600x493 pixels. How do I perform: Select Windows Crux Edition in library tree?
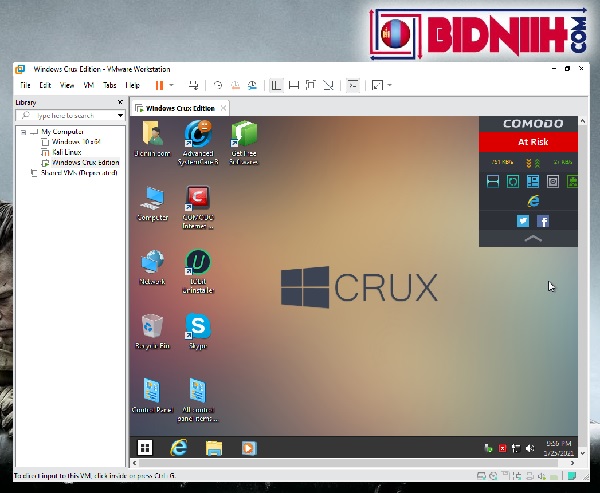[85, 162]
